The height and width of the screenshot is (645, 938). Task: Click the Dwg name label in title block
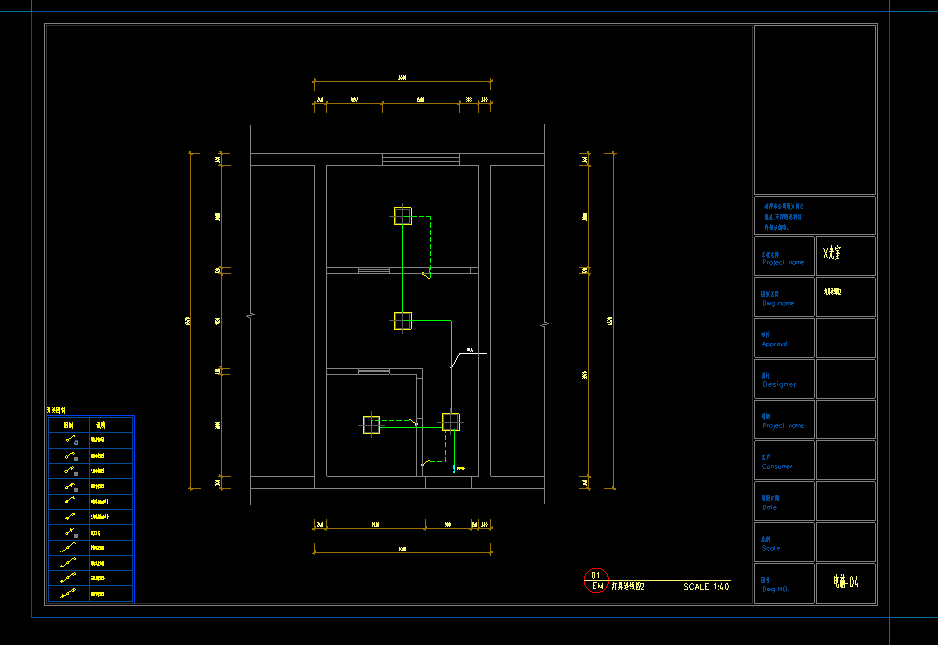tap(777, 302)
